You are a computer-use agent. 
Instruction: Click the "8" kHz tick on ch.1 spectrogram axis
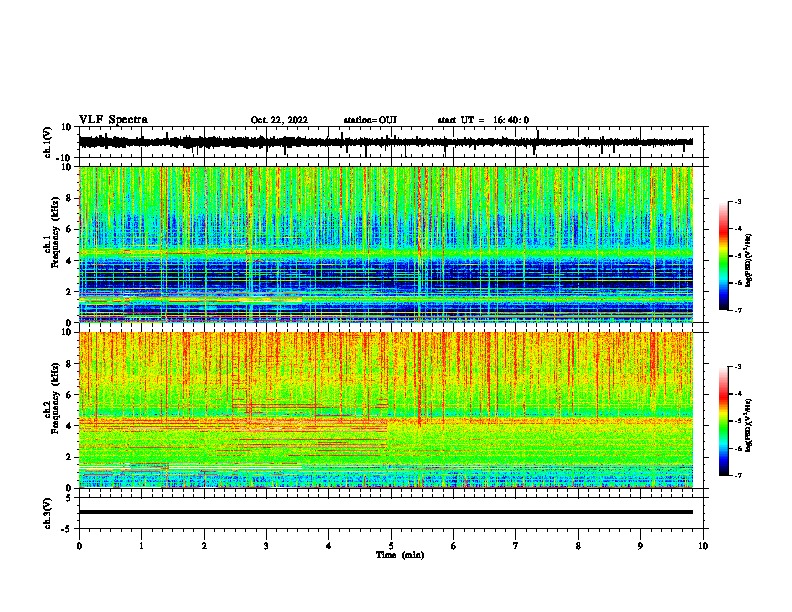click(x=71, y=198)
